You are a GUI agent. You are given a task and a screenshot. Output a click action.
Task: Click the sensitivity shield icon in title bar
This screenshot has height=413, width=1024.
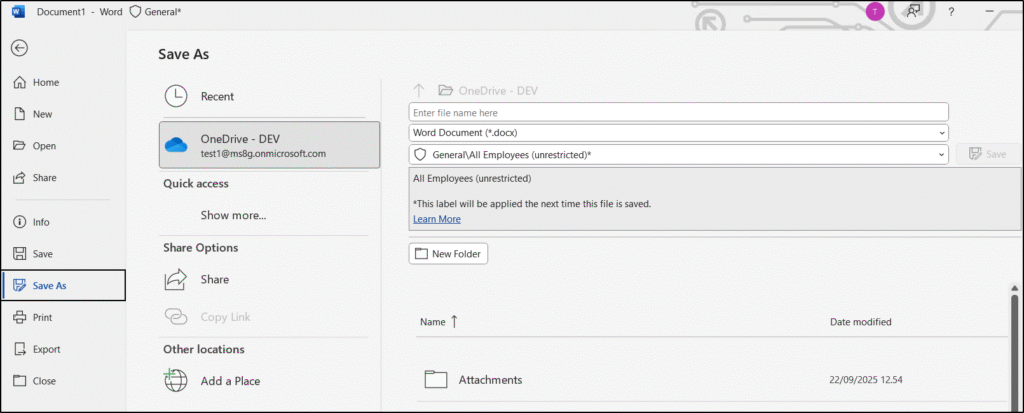(136, 12)
